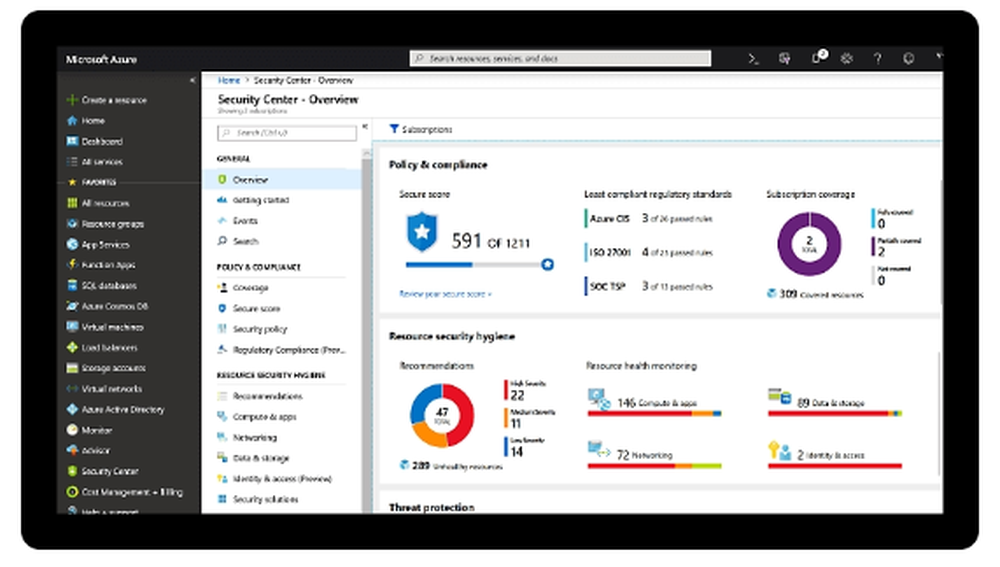The height and width of the screenshot is (567, 1000).
Task: Select Events menu item
Action: click(238, 221)
